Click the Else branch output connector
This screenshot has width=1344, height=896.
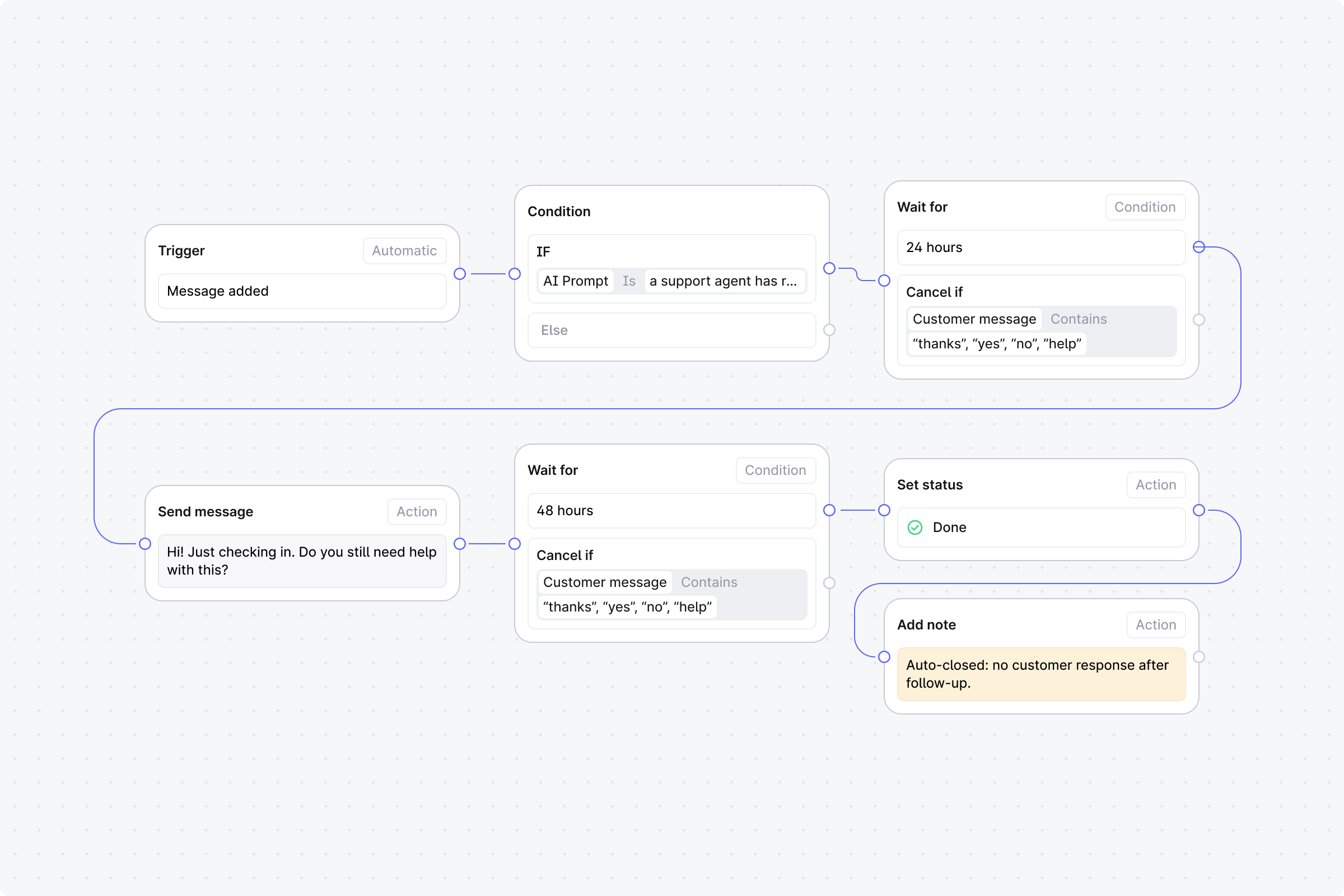[x=829, y=330]
